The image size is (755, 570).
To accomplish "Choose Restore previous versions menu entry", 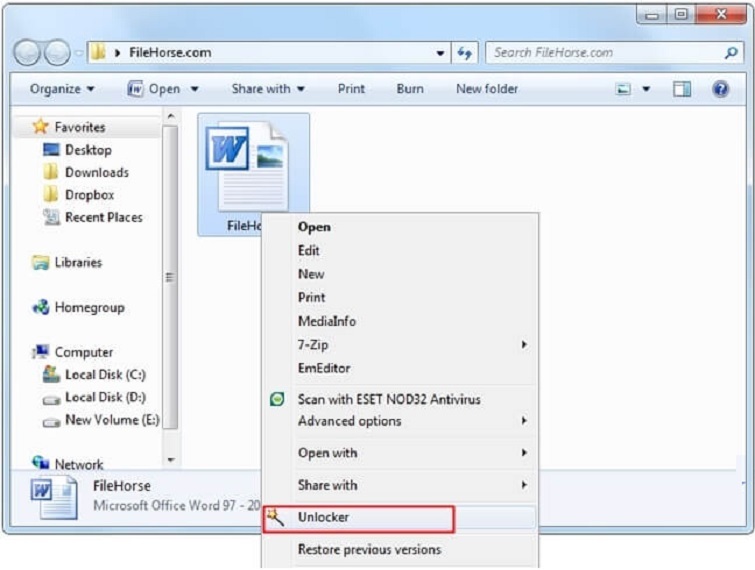I will click(368, 549).
